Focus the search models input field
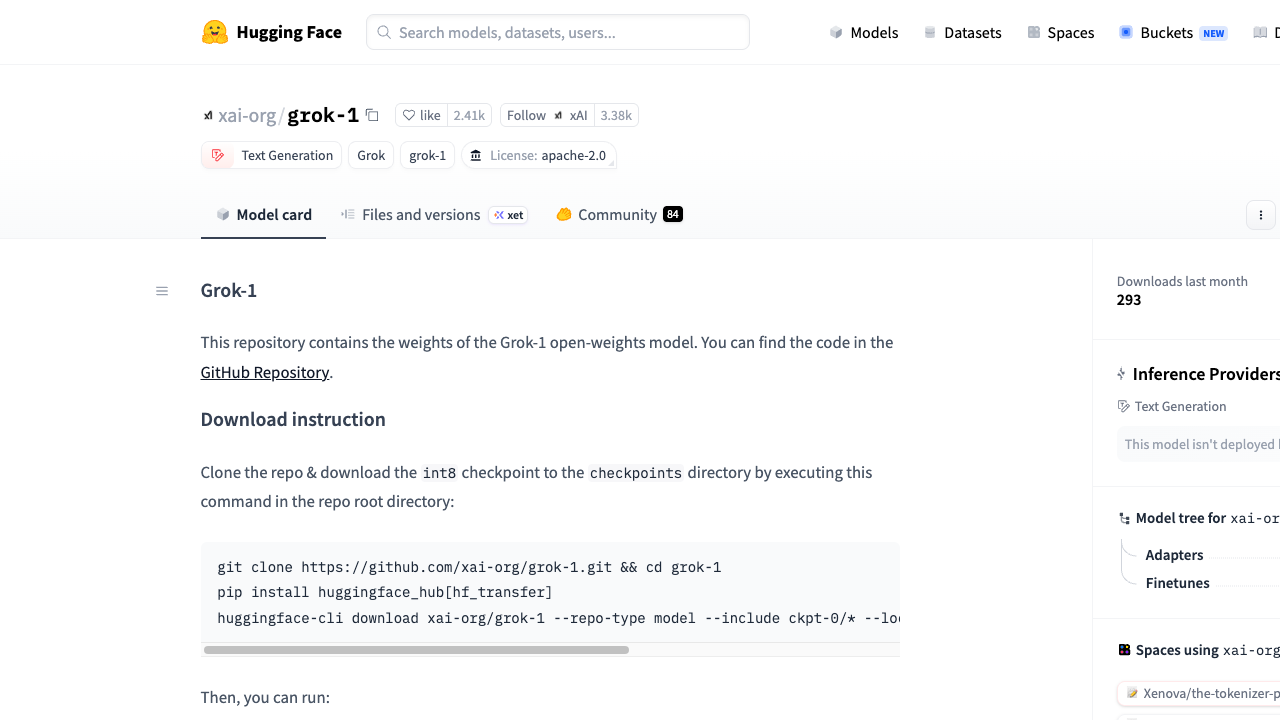 click(558, 32)
